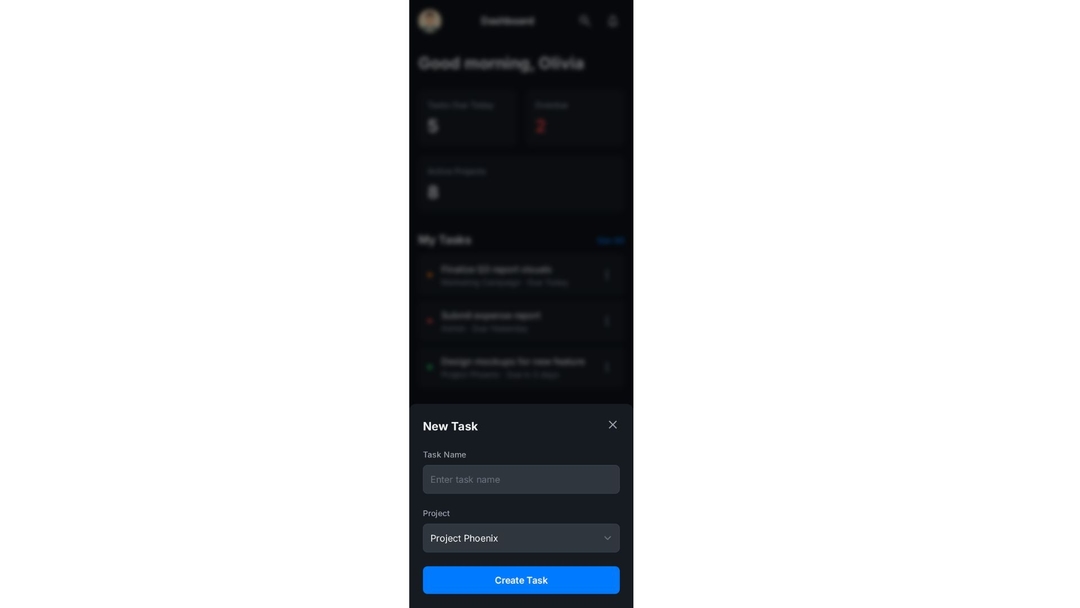Focus the Enter task name field

click(521, 479)
